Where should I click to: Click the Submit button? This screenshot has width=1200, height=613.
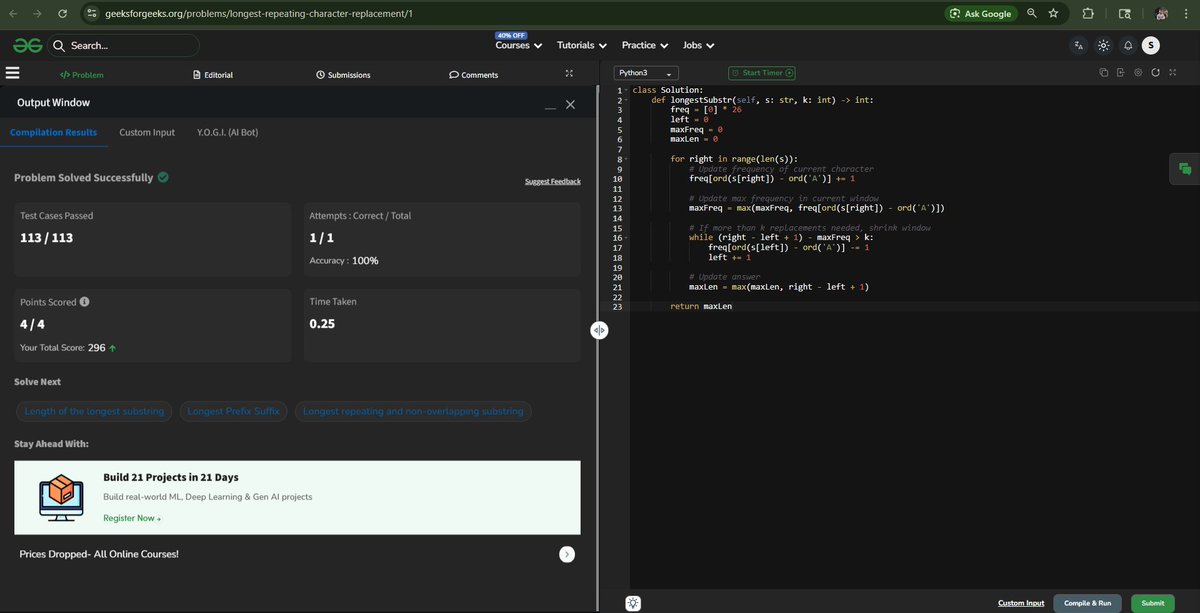click(1153, 603)
